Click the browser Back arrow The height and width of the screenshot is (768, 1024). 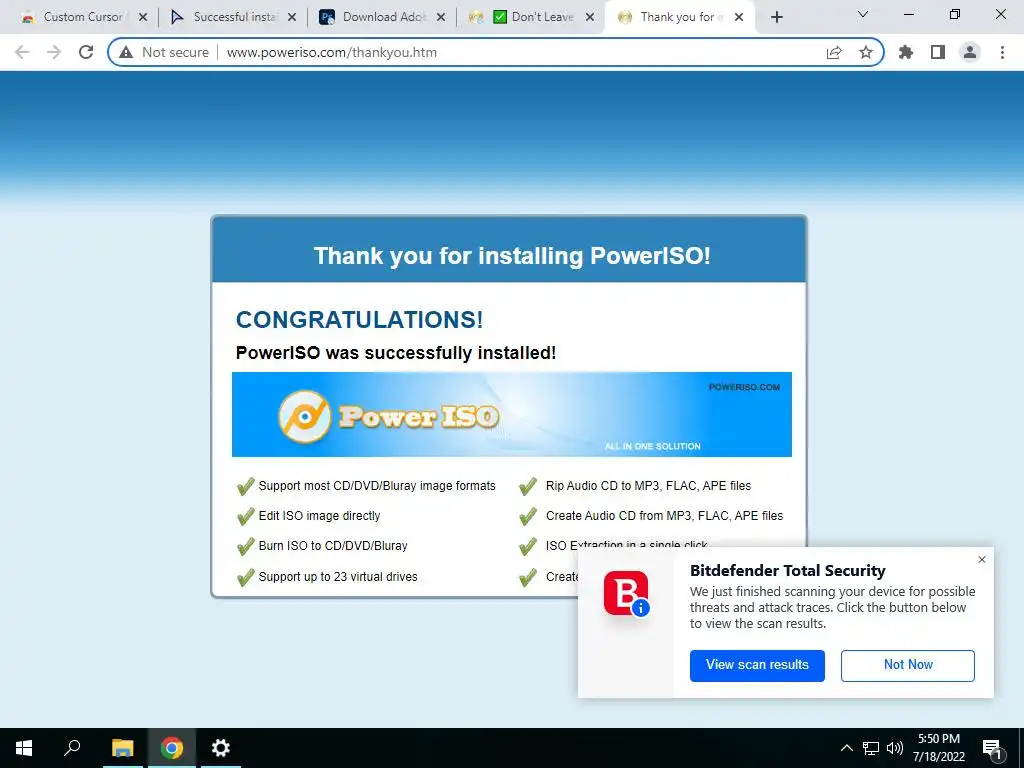[x=22, y=52]
